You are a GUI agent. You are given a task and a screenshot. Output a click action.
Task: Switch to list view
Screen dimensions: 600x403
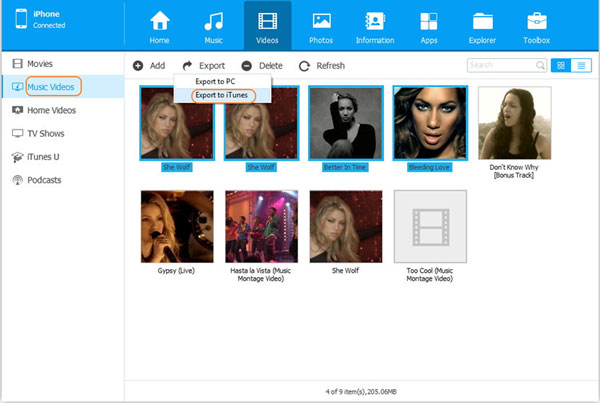(581, 65)
